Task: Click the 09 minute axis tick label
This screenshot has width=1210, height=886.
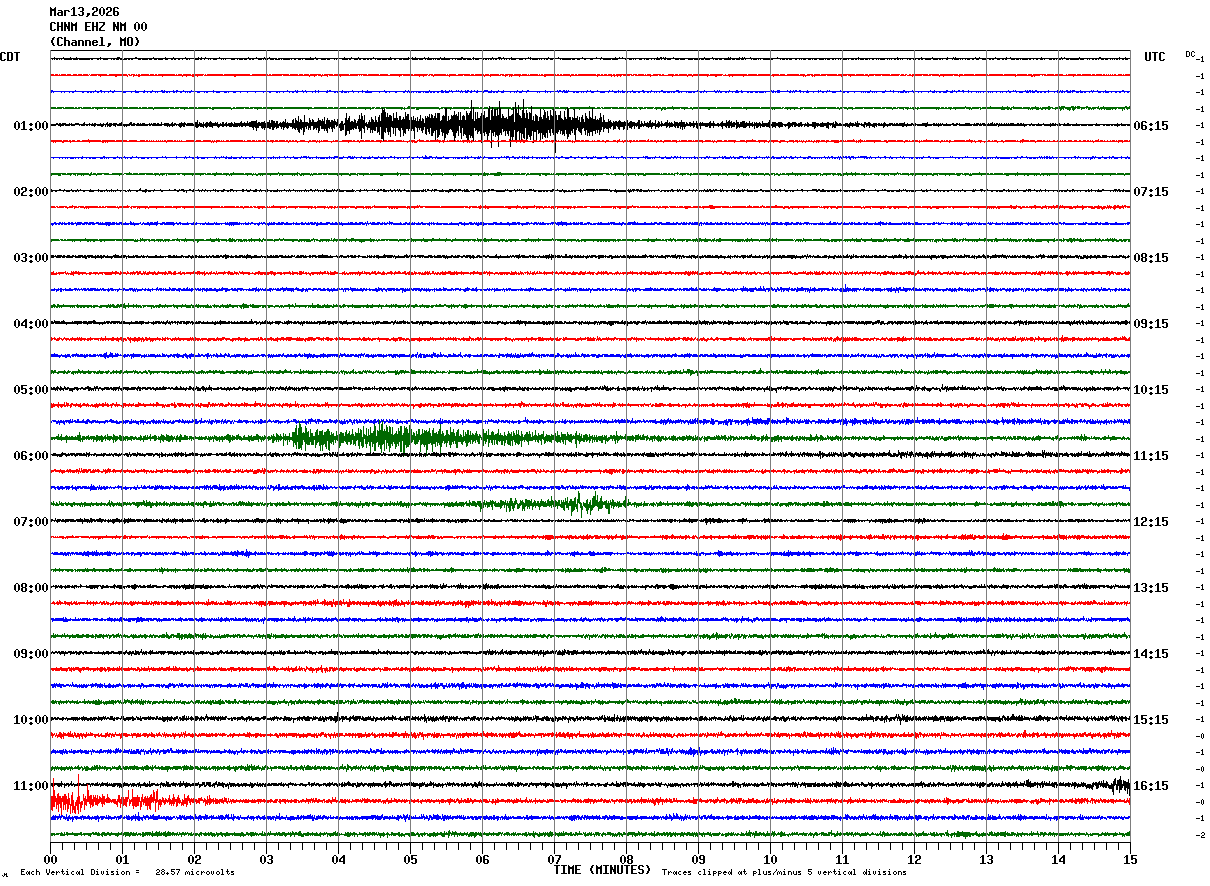Action: pos(698,859)
